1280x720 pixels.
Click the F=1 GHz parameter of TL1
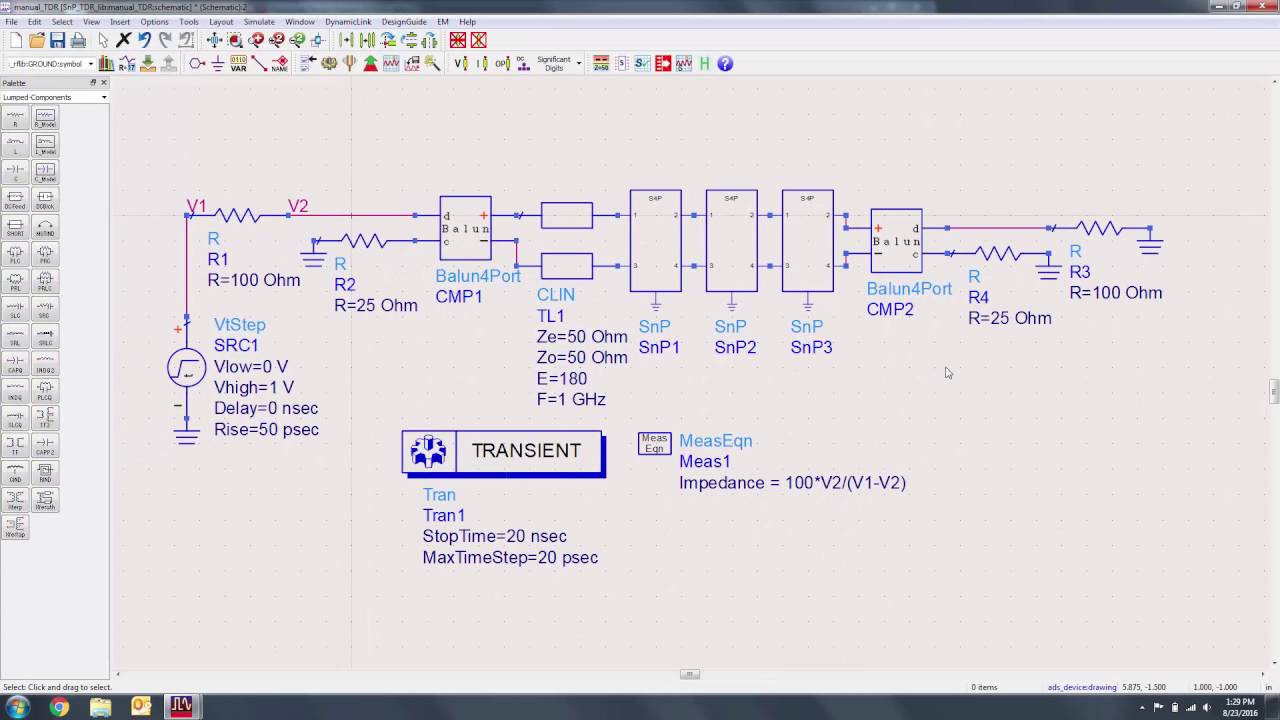(570, 399)
